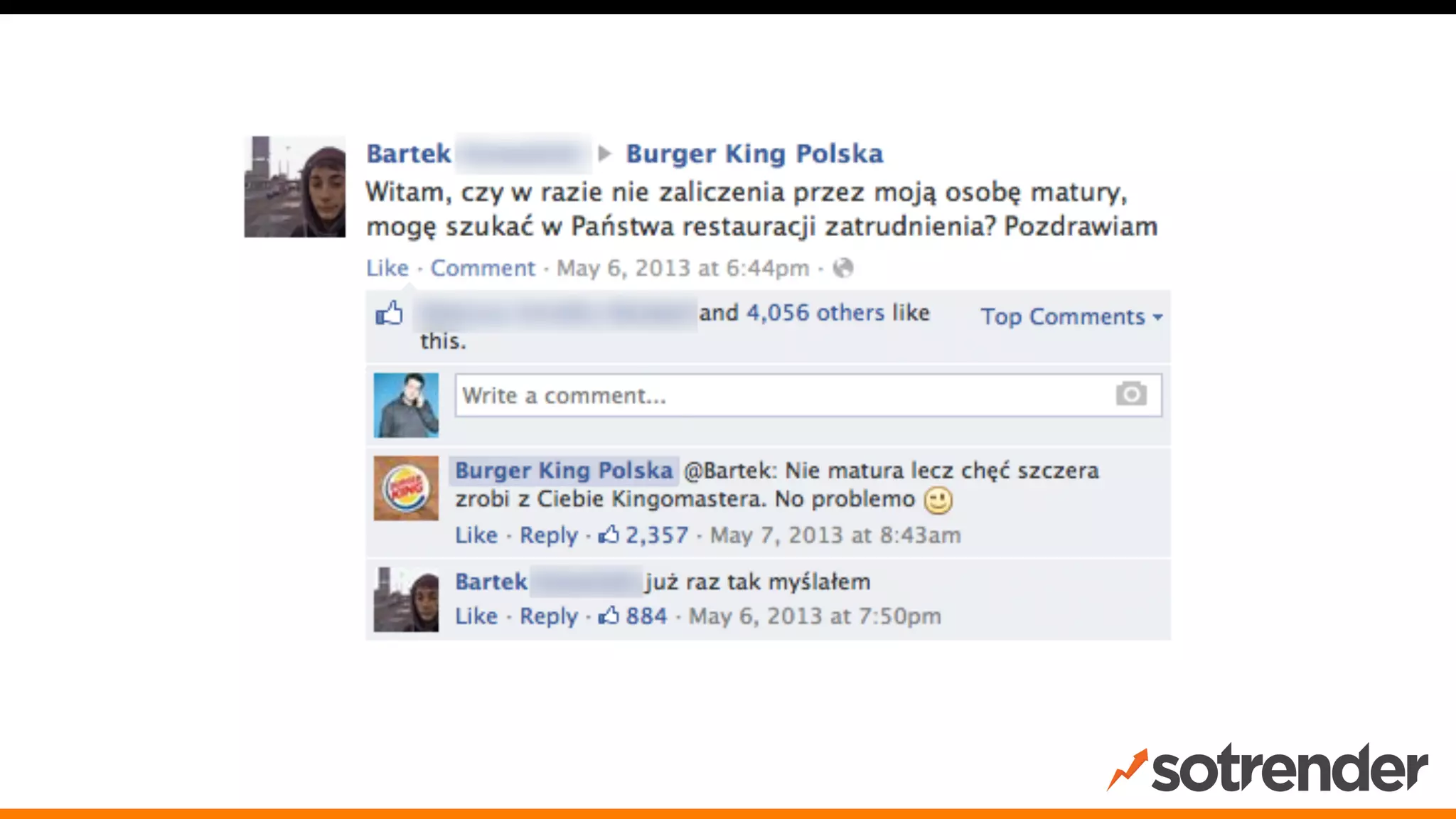Open Burger King Polska page link in header
Screen dimensions: 1456x819
(754, 154)
